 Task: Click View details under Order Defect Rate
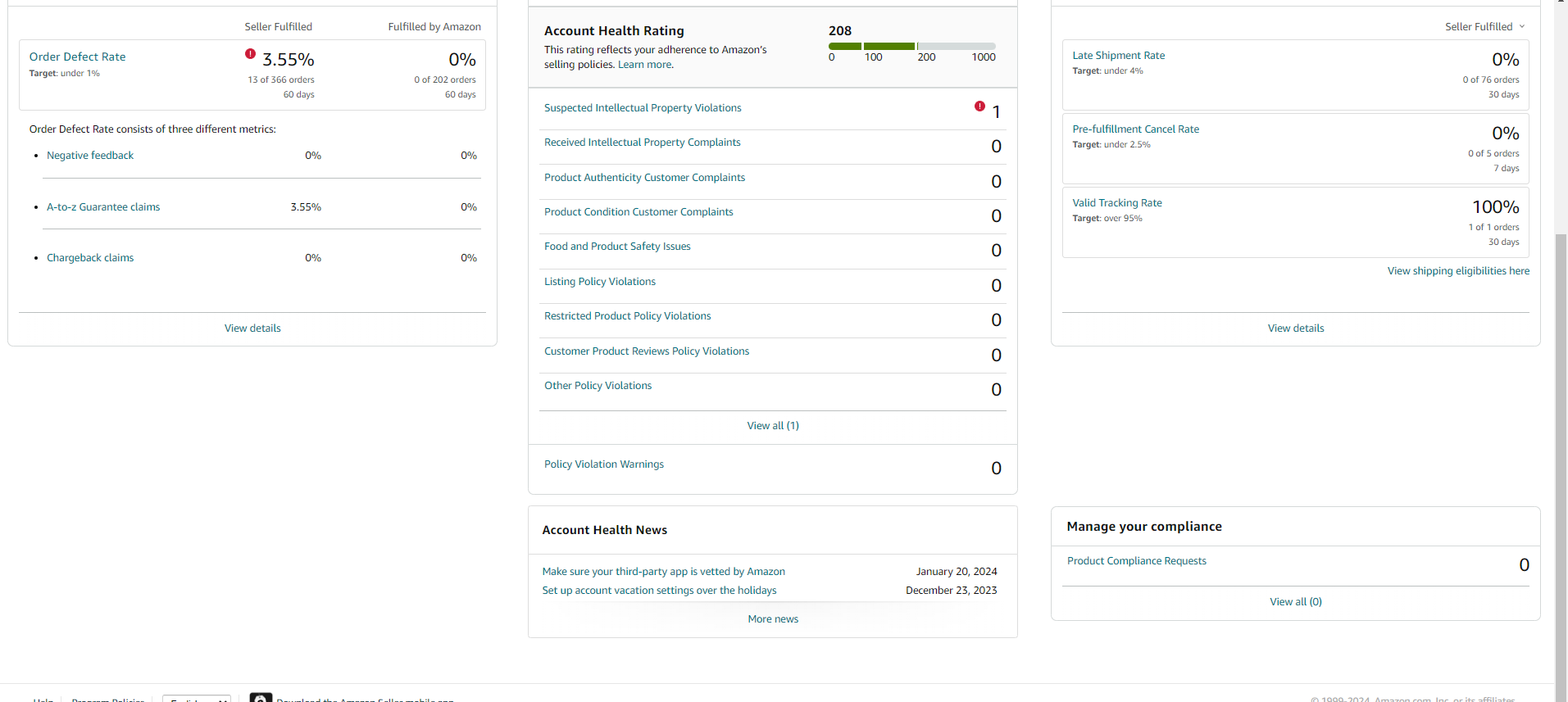click(252, 328)
